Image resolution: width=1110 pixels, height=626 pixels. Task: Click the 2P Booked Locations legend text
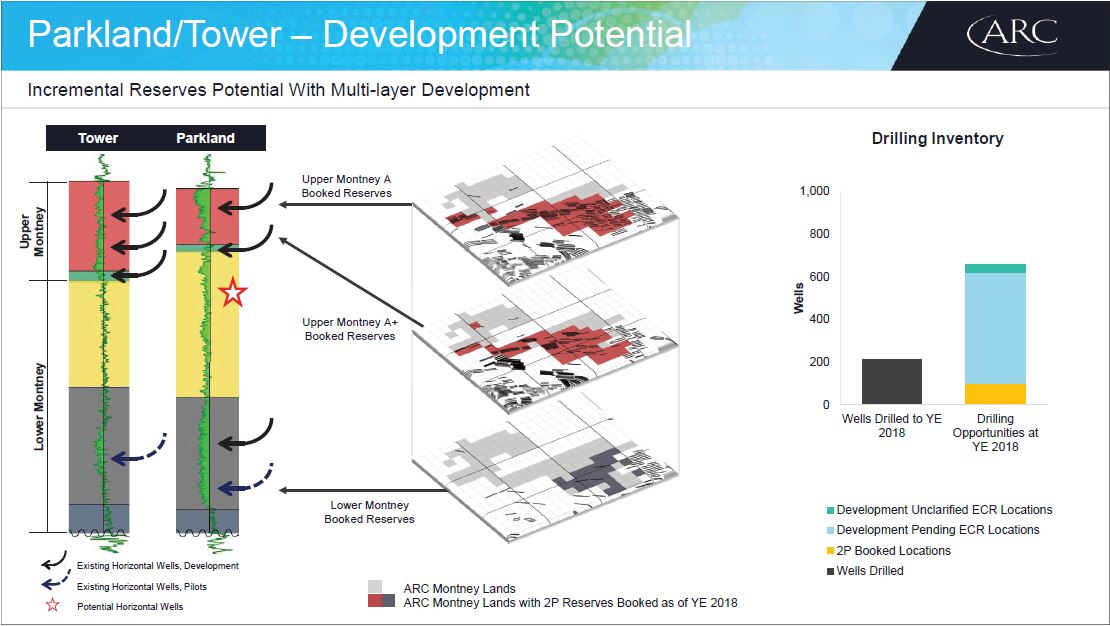pos(893,550)
